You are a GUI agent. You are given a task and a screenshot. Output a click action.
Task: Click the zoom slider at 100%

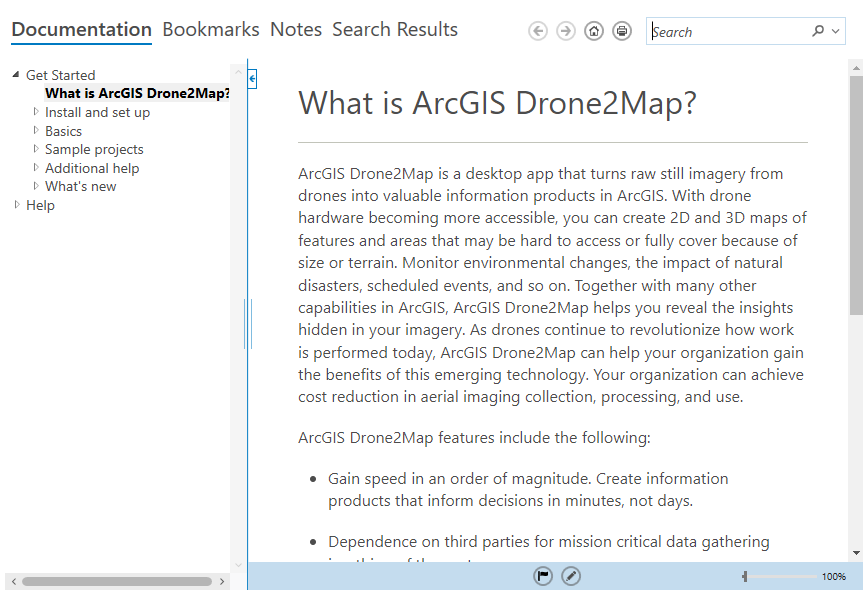pos(745,576)
